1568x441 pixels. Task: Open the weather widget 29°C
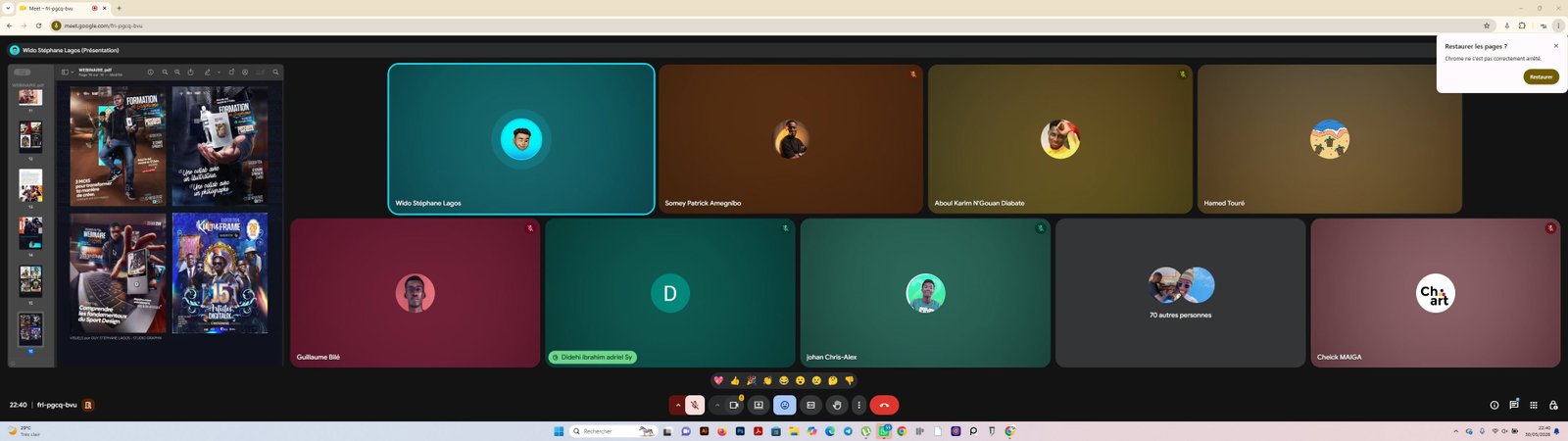(x=24, y=430)
